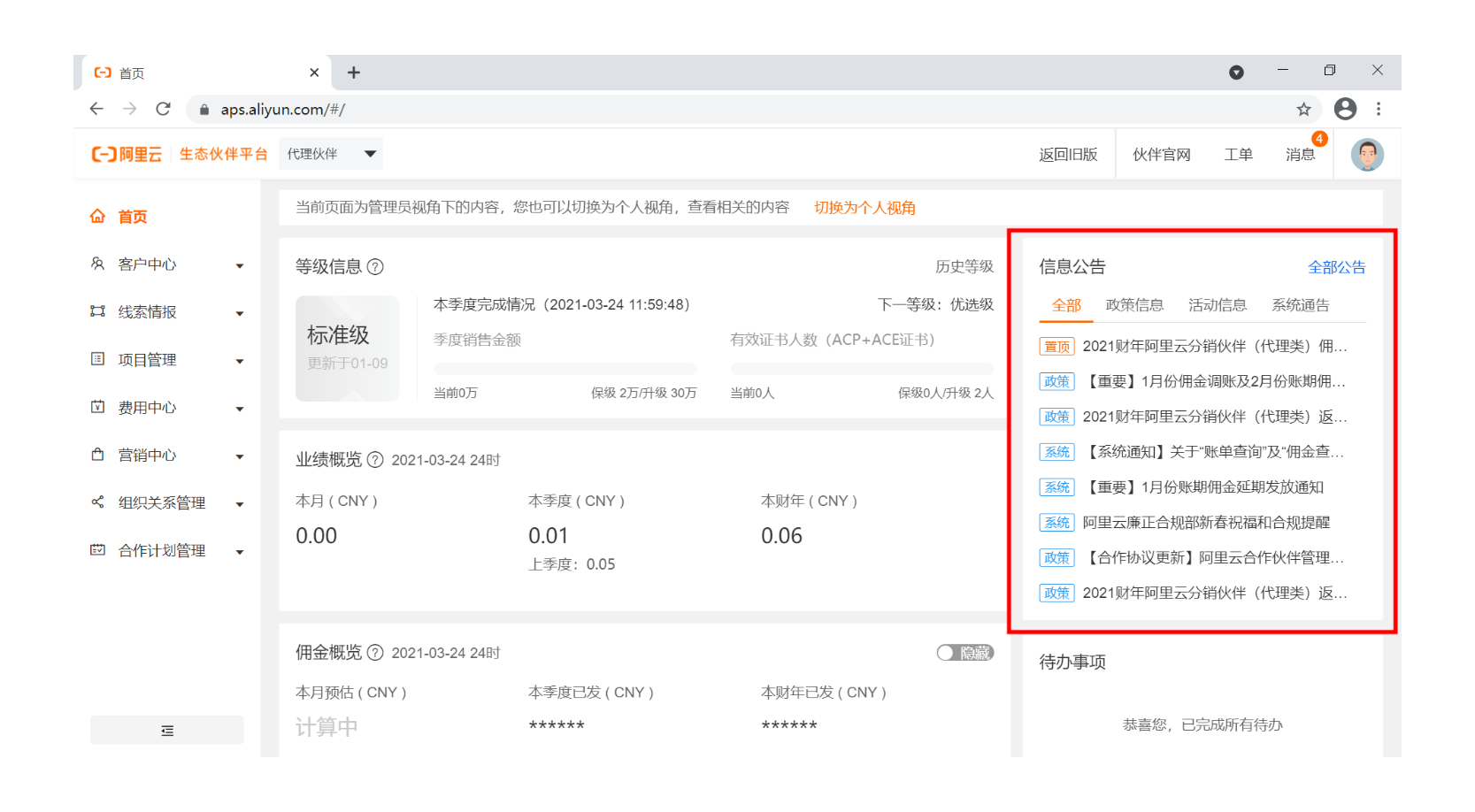Click the browser back arrow

pos(96,109)
